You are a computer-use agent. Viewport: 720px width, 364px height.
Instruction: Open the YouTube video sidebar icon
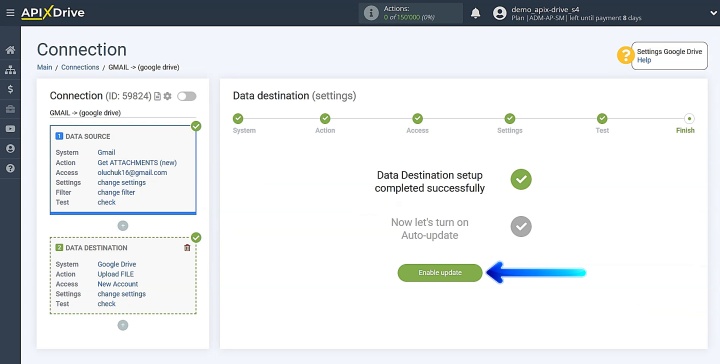[10, 129]
